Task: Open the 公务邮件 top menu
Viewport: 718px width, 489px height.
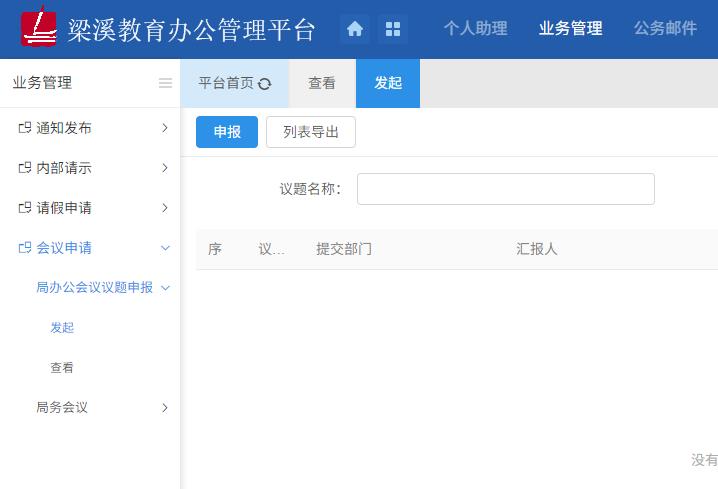Action: [x=665, y=28]
